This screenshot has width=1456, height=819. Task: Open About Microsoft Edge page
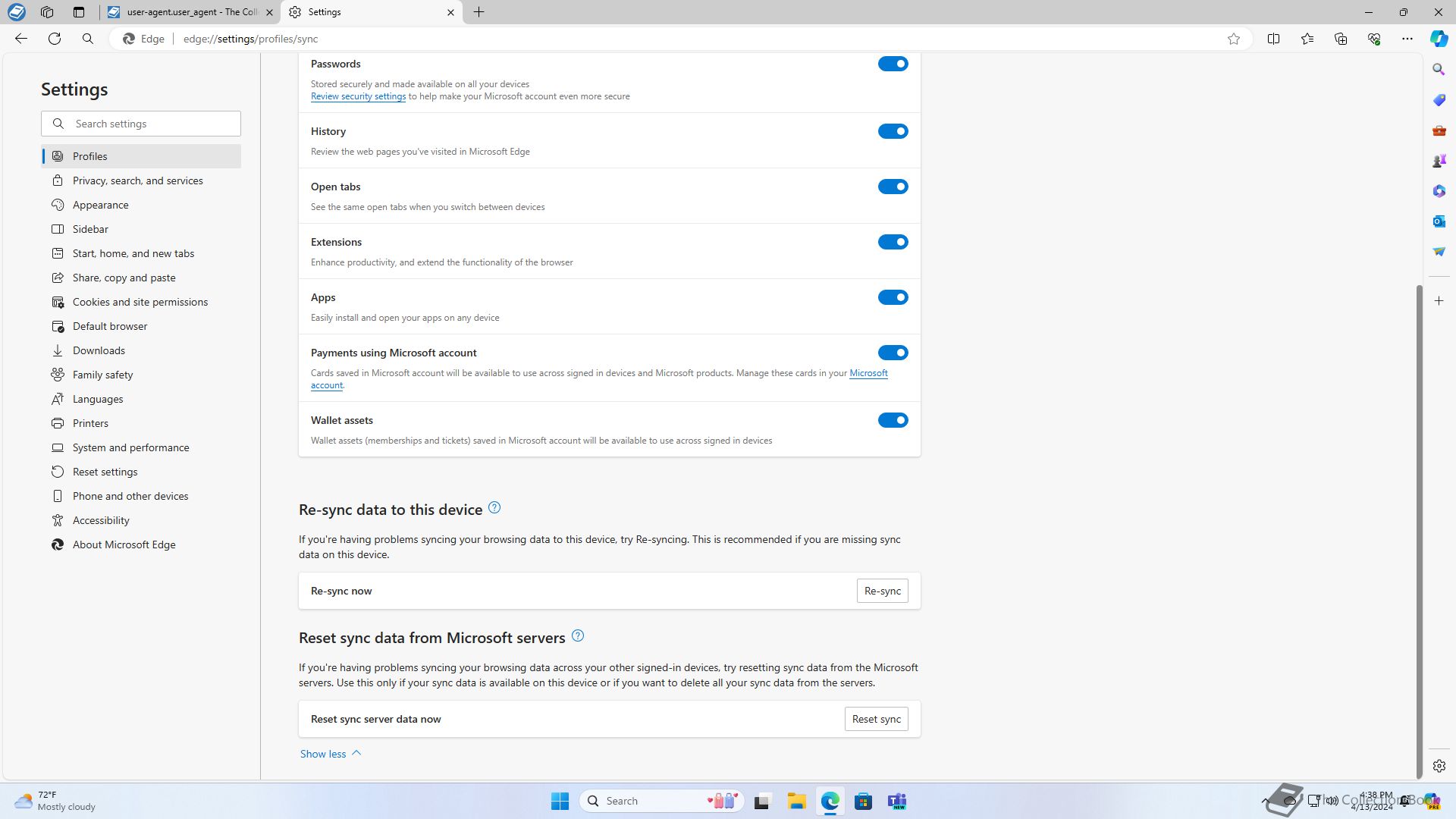(x=141, y=545)
